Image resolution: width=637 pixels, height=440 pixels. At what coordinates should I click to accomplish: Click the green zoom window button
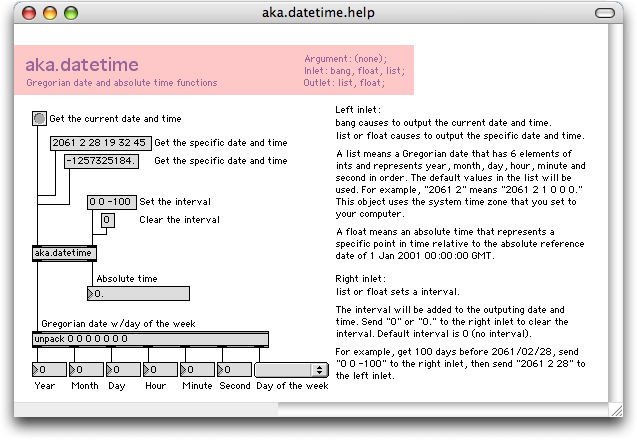coord(71,13)
